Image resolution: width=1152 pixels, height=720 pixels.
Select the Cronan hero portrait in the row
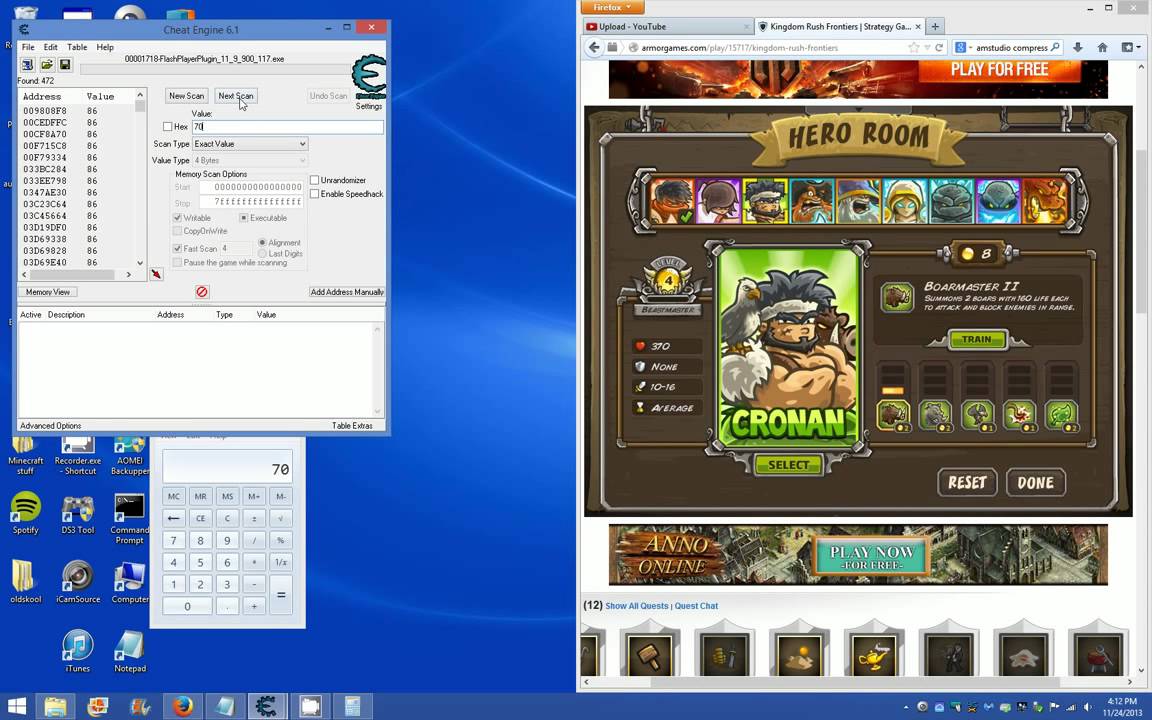tap(765, 201)
